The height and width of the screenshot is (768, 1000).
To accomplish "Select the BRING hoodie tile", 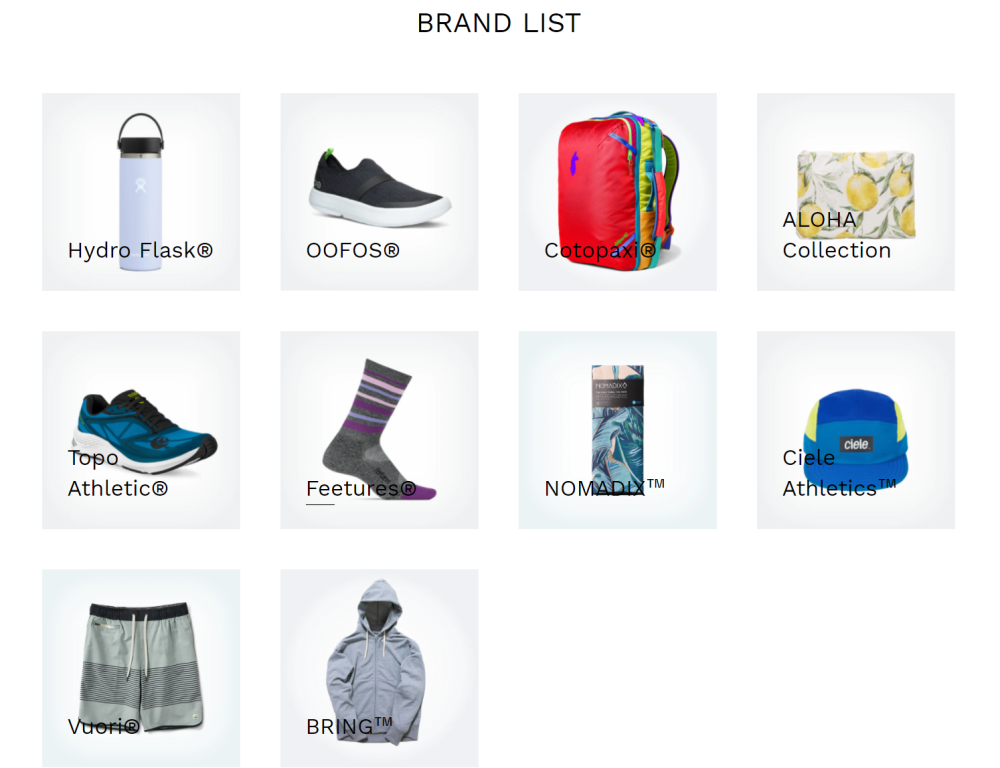I will (379, 668).
